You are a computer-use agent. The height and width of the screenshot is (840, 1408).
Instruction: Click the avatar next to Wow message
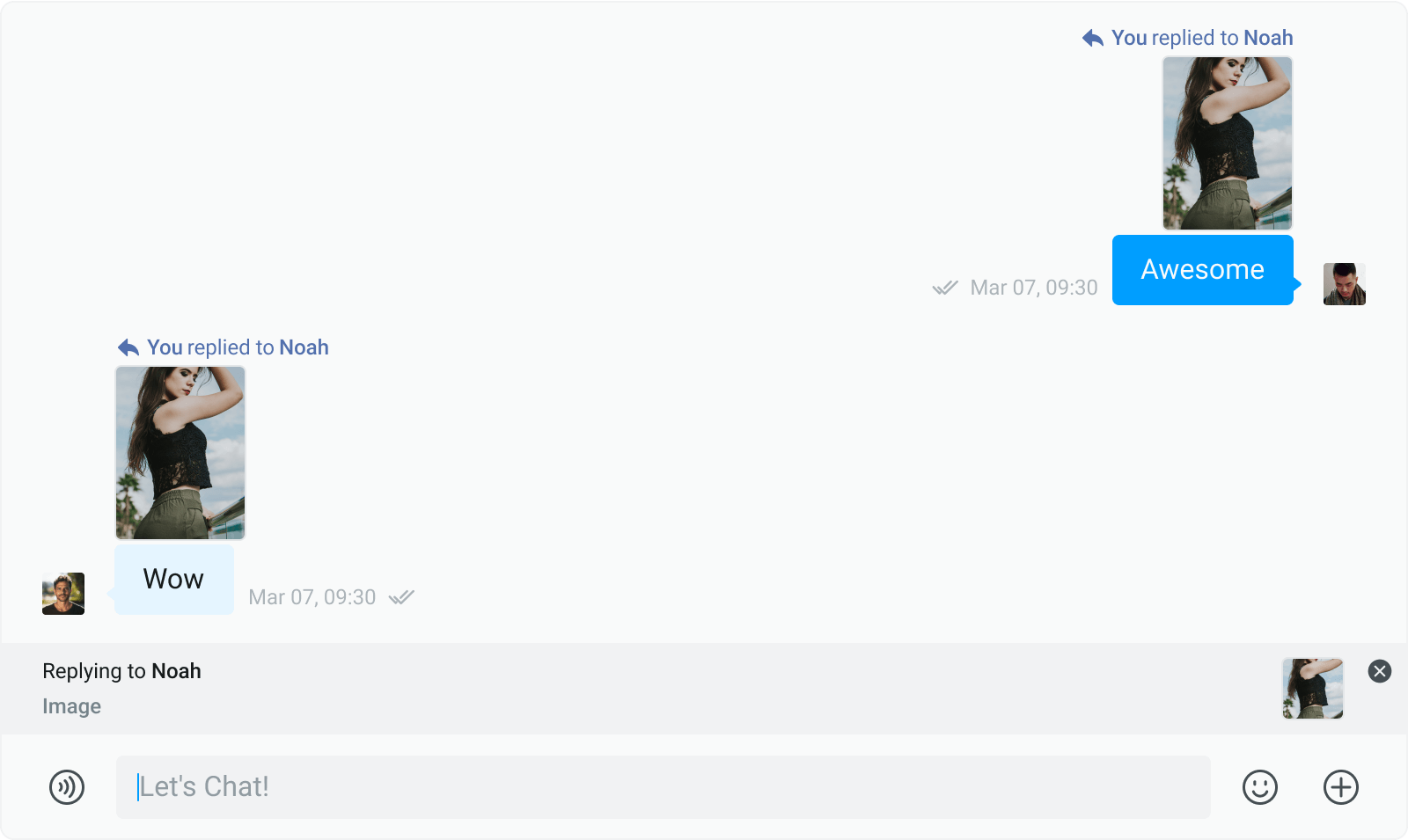(63, 594)
